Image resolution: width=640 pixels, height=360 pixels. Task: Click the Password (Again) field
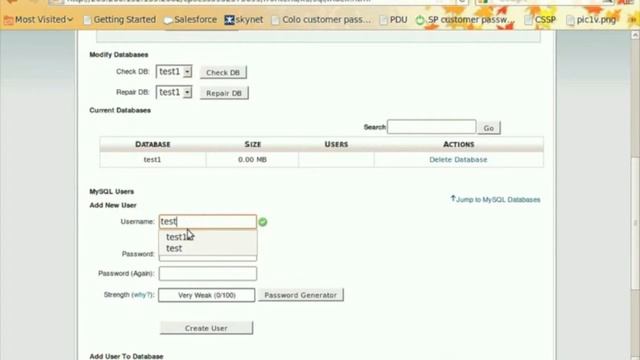(208, 273)
